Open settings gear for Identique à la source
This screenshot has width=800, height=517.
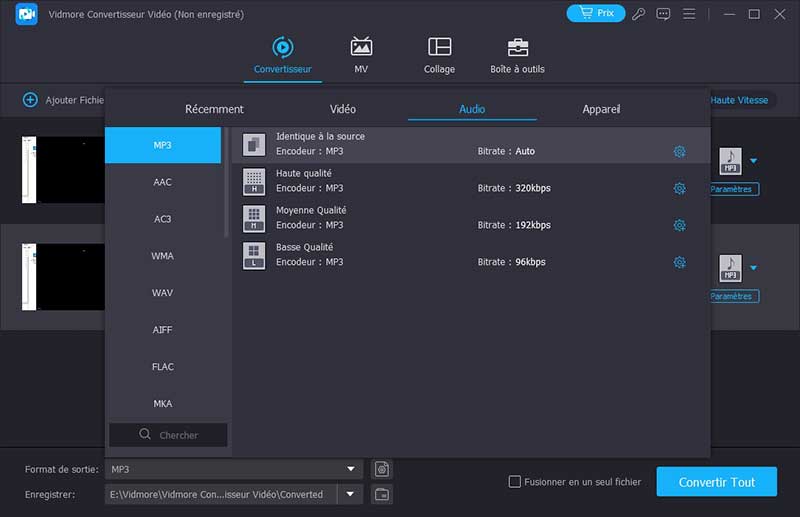679,152
